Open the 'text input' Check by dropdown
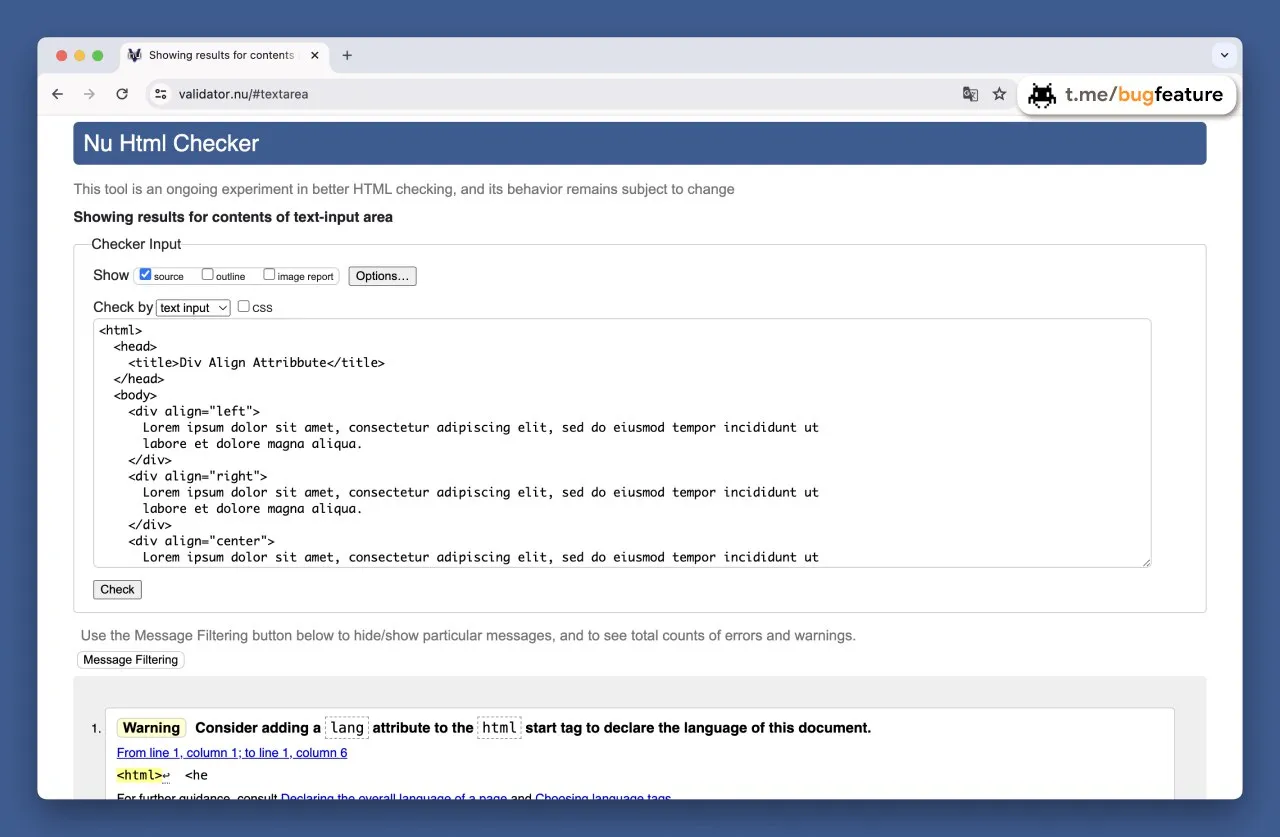This screenshot has width=1280, height=837. [193, 308]
